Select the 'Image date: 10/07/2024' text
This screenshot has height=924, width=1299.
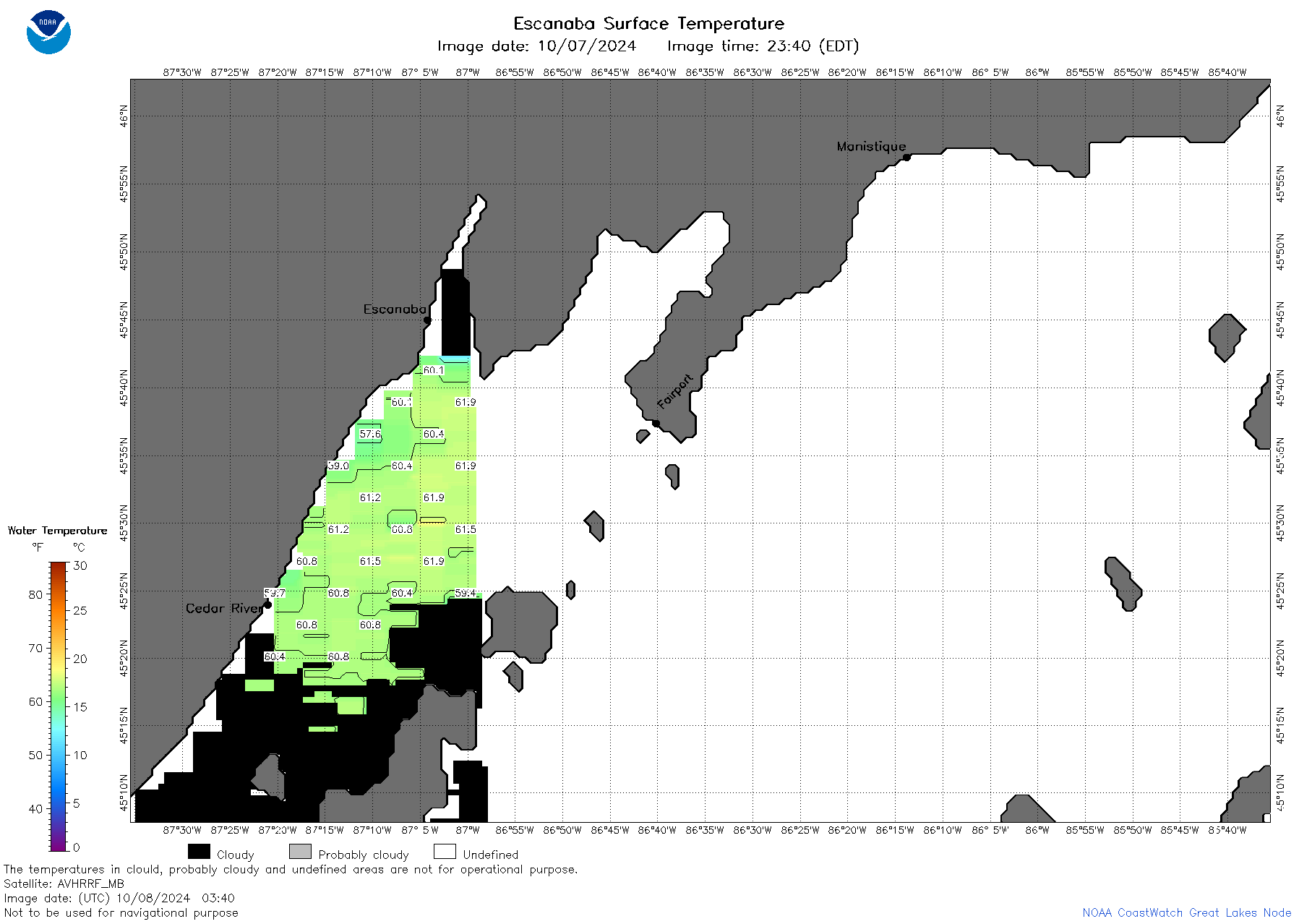(x=536, y=46)
